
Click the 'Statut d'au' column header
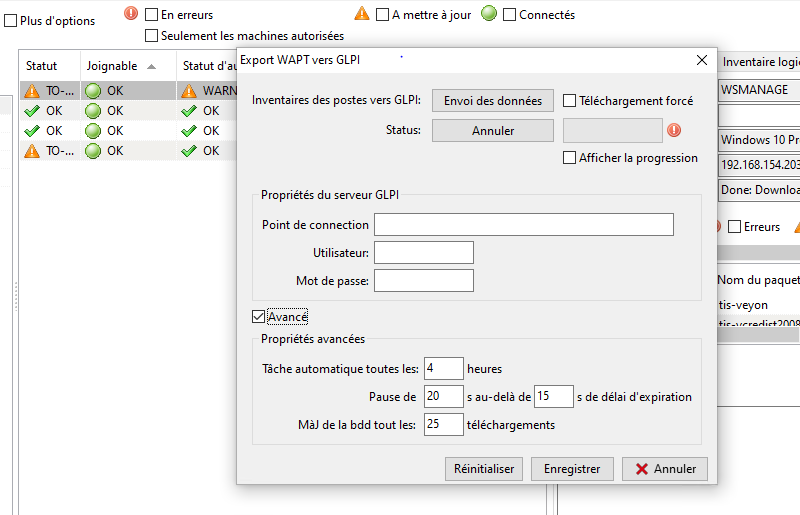click(207, 66)
